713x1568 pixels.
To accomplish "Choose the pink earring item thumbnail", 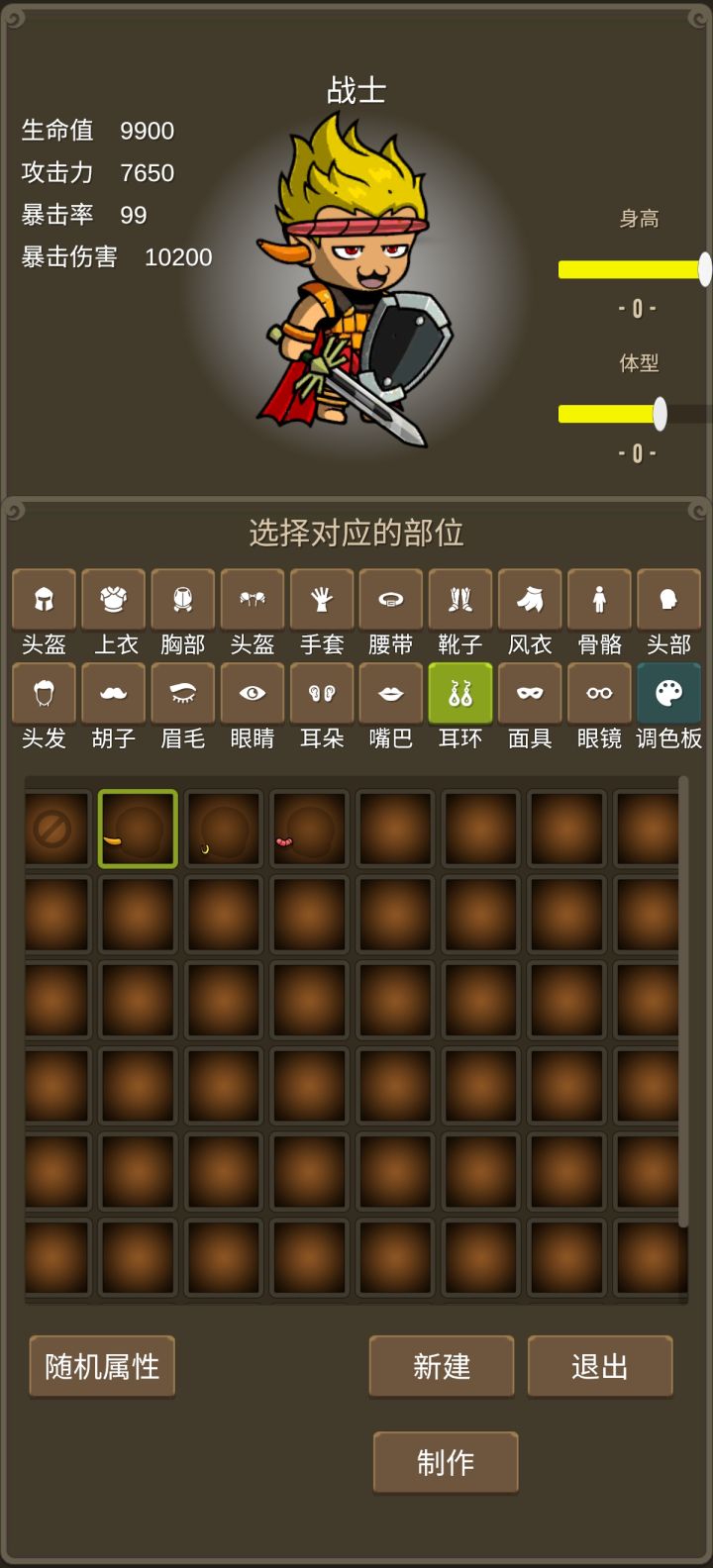I will tap(309, 829).
